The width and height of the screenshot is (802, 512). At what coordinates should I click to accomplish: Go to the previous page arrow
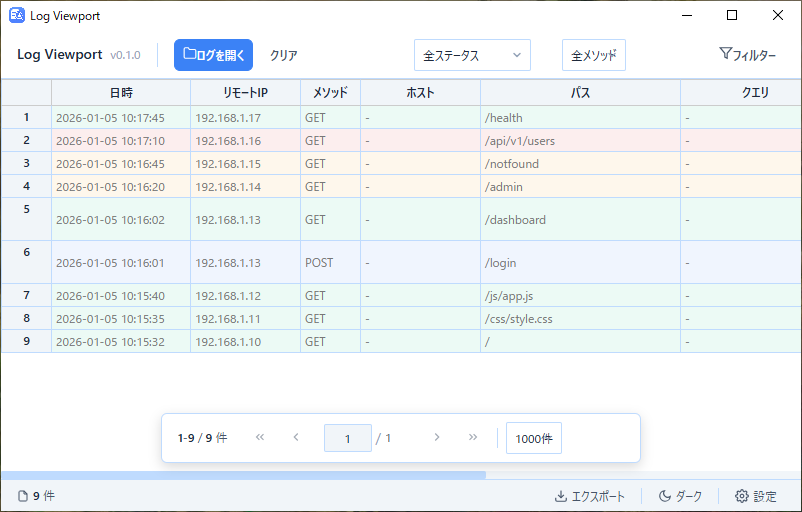pyautogui.click(x=296, y=438)
